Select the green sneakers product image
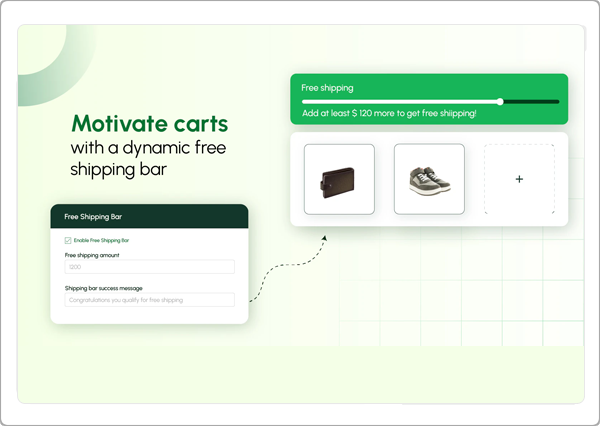The image size is (600, 426). point(429,179)
